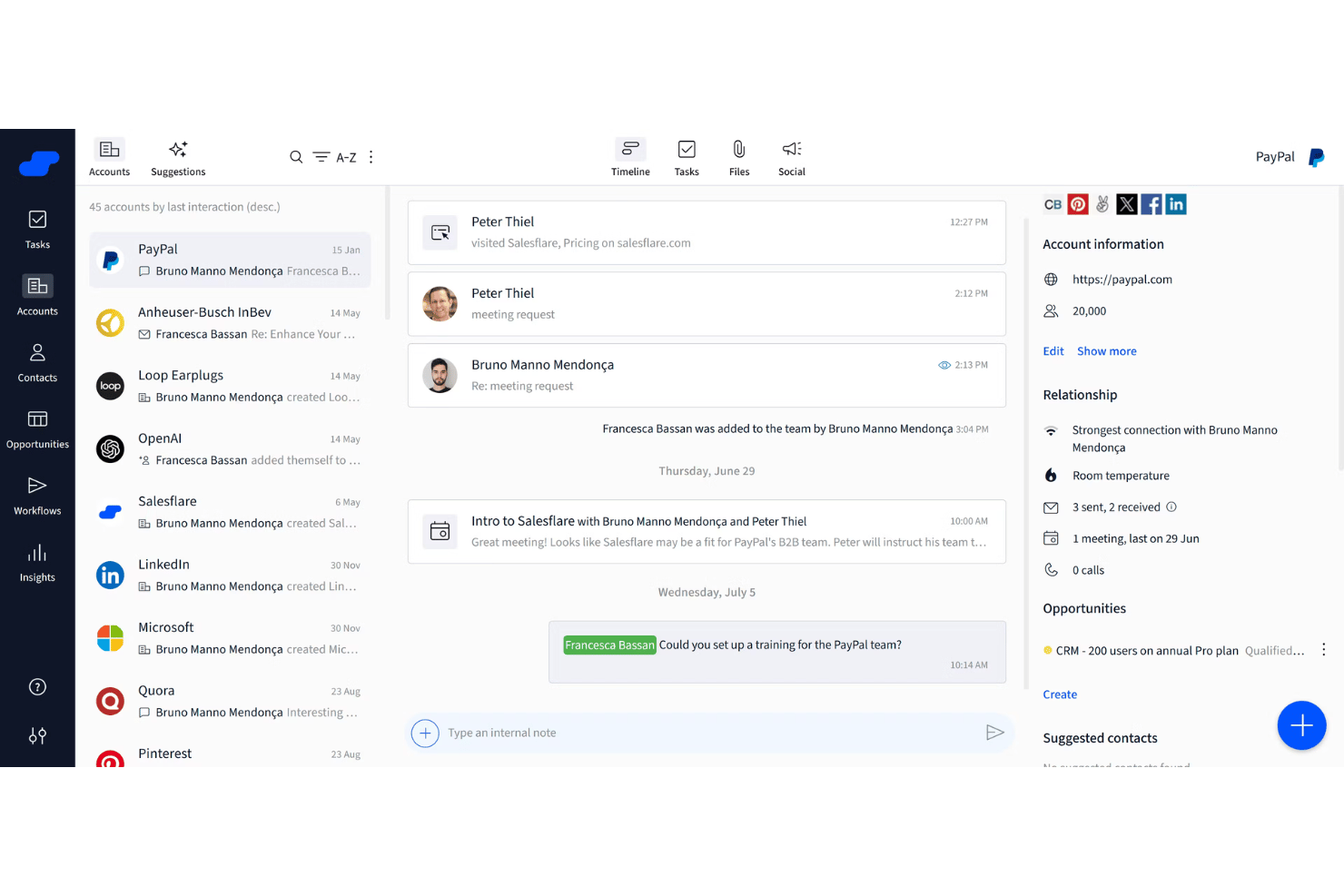The width and height of the screenshot is (1344, 896).
Task: Open the Intro to Salesflare meeting
Action: click(707, 531)
